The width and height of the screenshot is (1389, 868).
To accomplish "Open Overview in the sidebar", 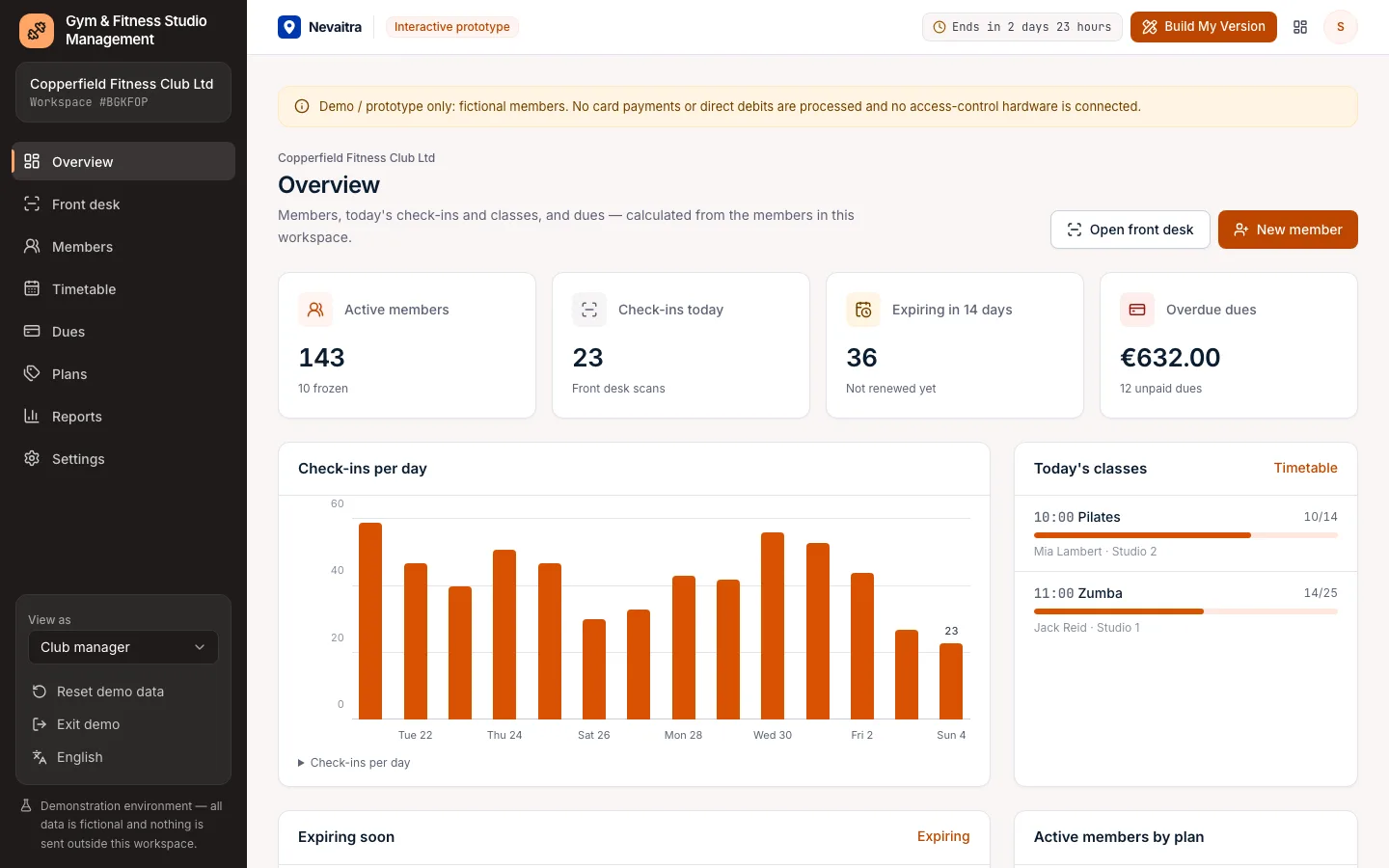I will [123, 161].
